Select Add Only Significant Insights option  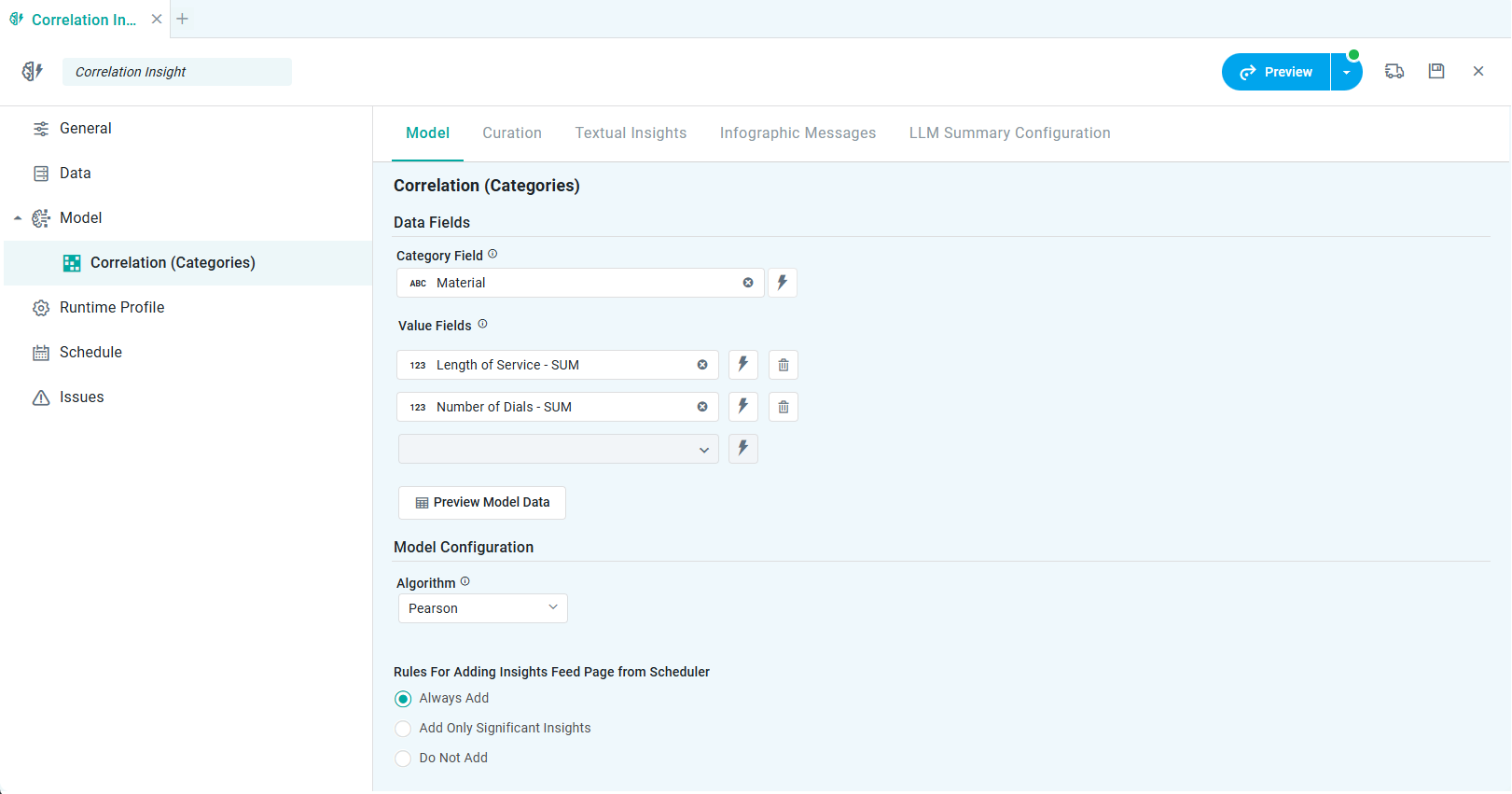coord(403,729)
